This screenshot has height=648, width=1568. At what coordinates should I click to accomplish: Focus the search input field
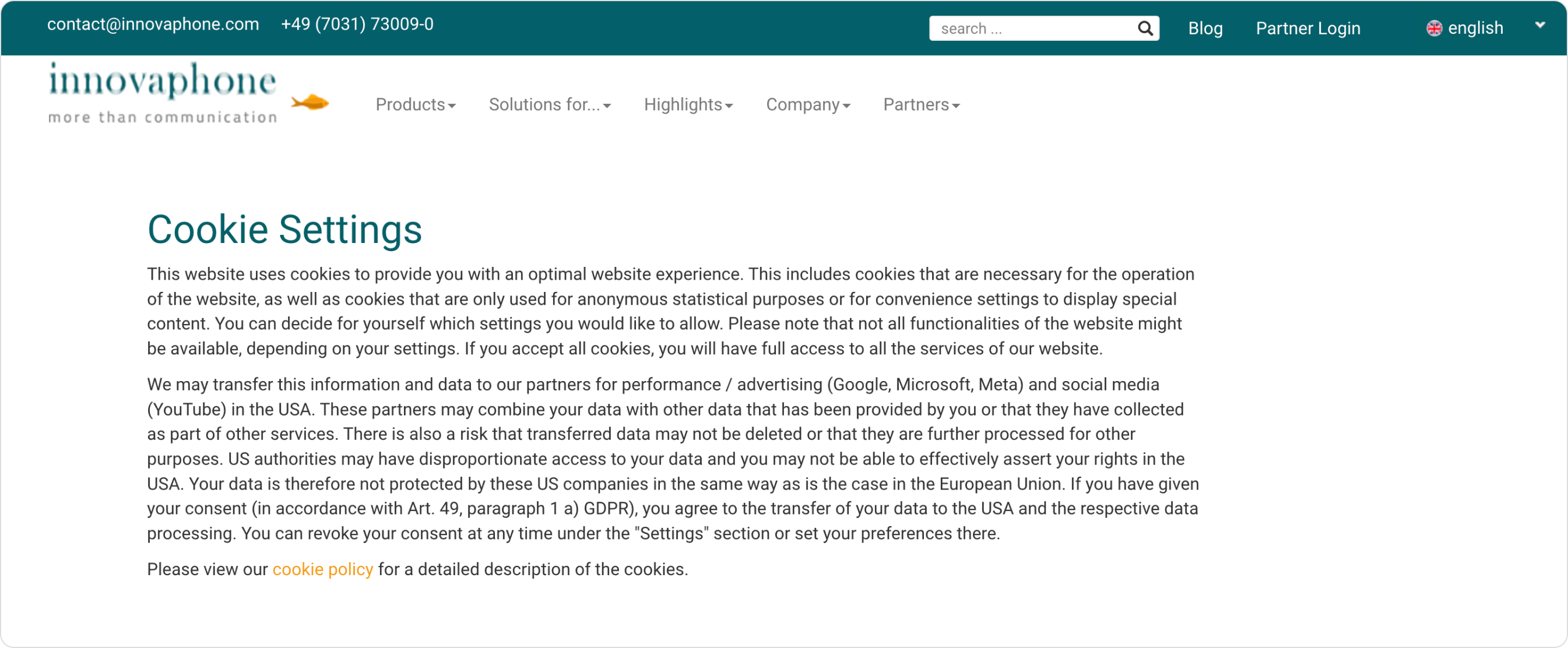click(1035, 29)
